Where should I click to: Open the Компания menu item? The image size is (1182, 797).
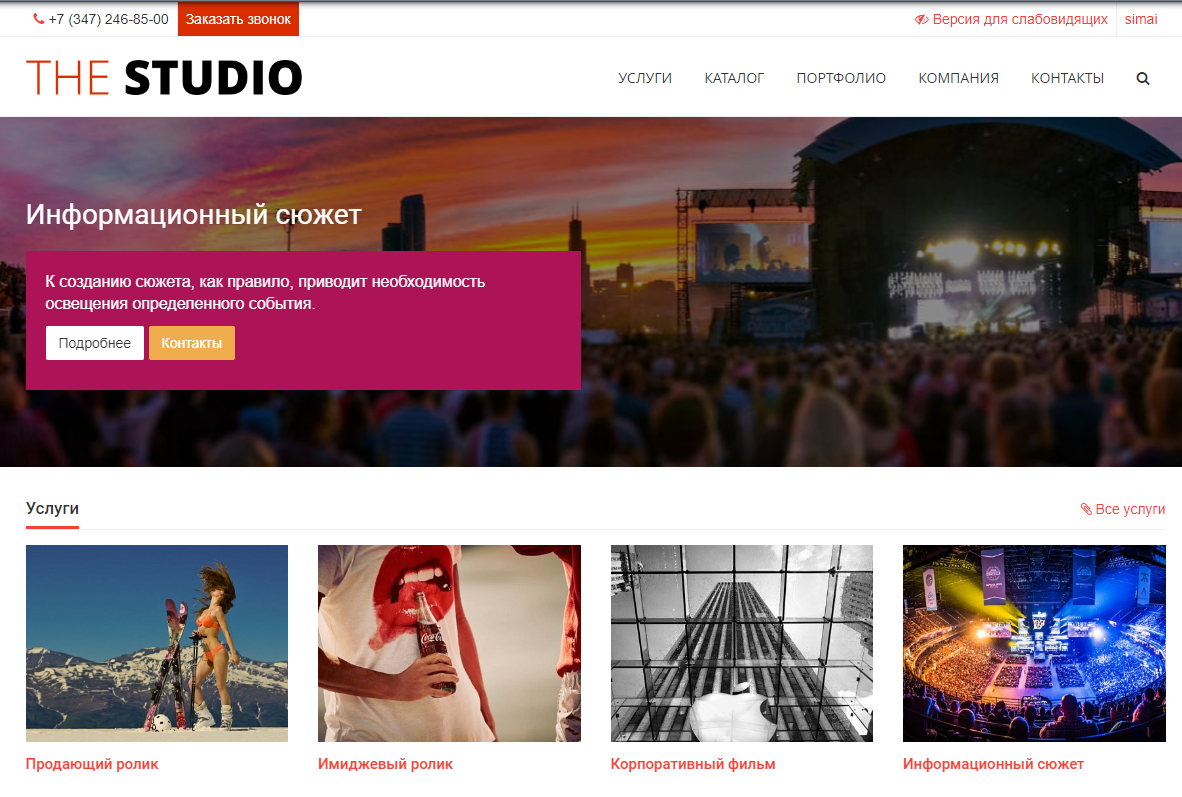958,78
